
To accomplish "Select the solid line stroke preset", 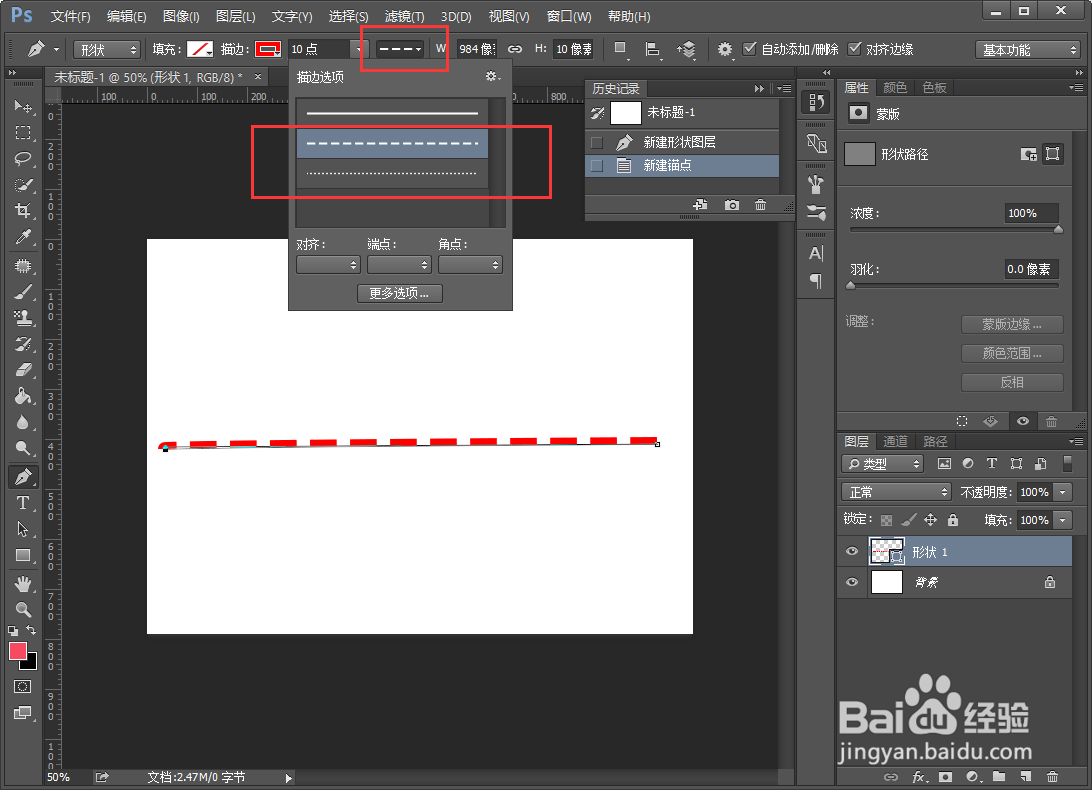I will click(x=392, y=113).
